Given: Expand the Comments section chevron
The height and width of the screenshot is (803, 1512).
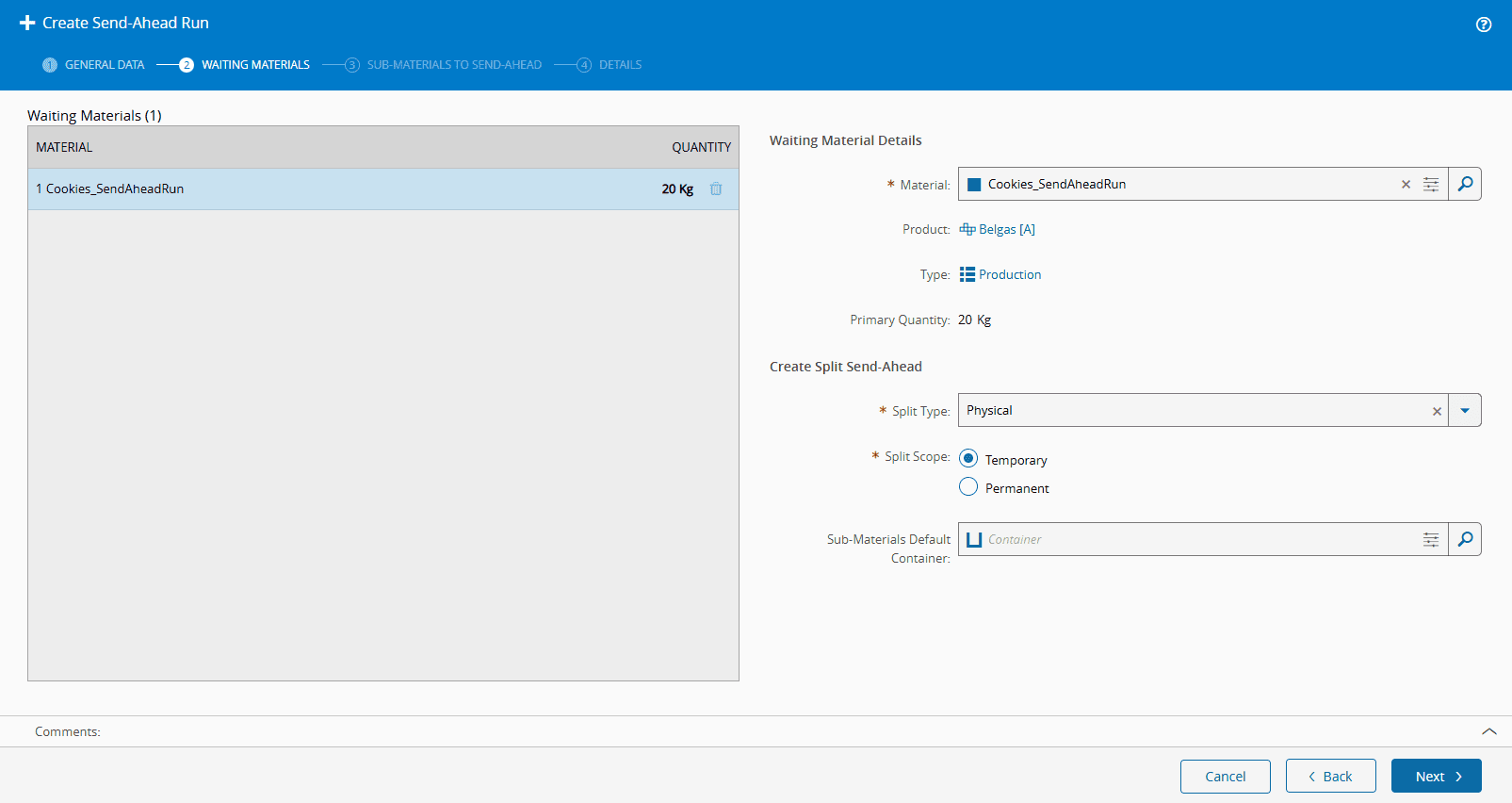Looking at the screenshot, I should (x=1488, y=731).
